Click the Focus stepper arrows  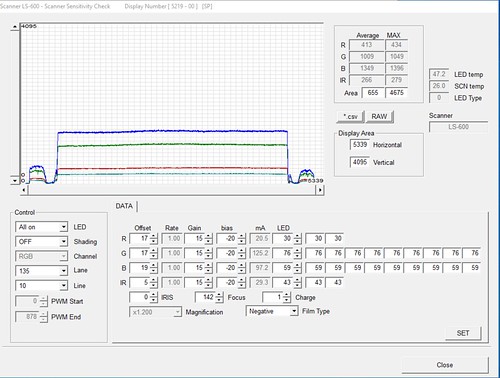click(219, 297)
